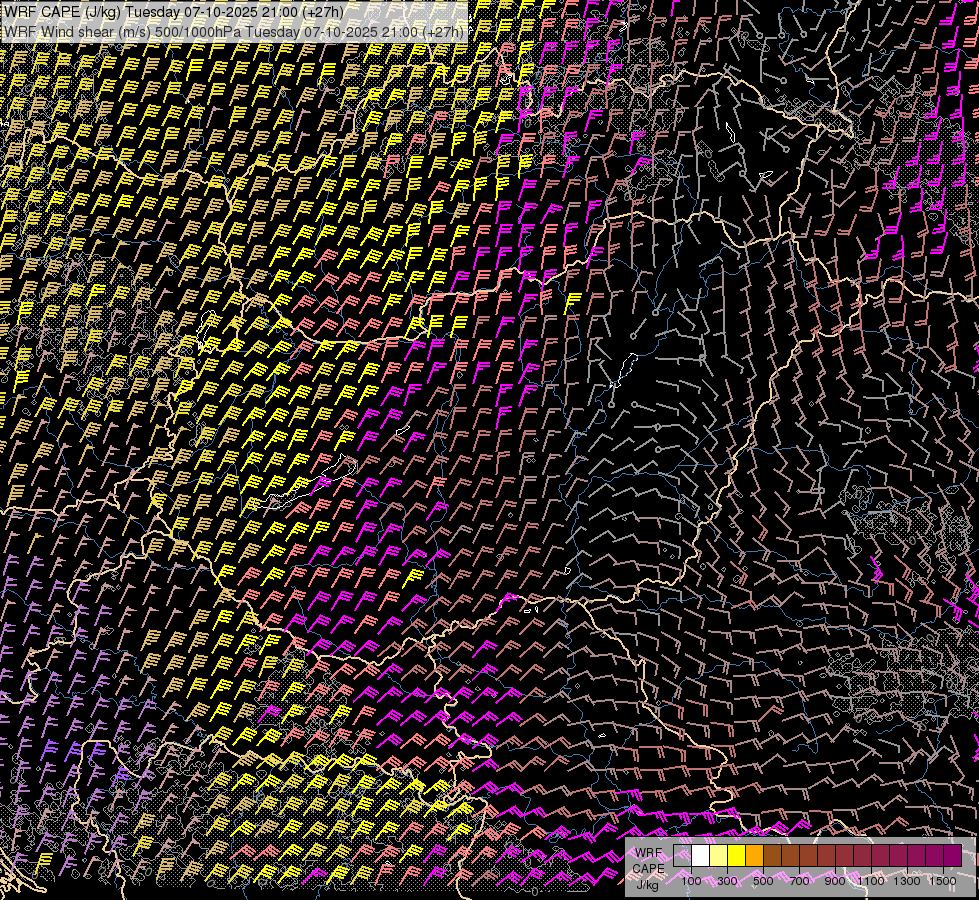The image size is (979, 900).
Task: Select the white CAPE legend swatch
Action: pos(701,855)
